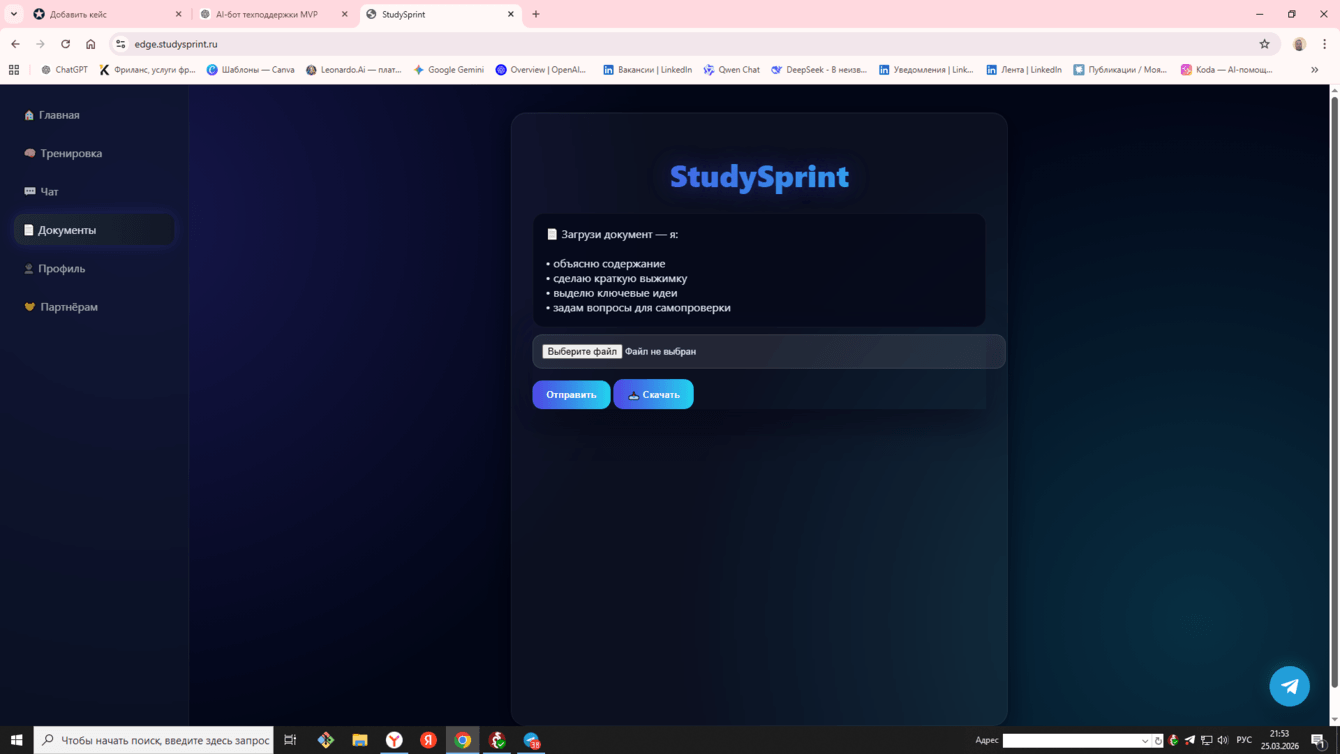Image resolution: width=1340 pixels, height=754 pixels.
Task: Open a new browser tab
Action: pos(536,14)
